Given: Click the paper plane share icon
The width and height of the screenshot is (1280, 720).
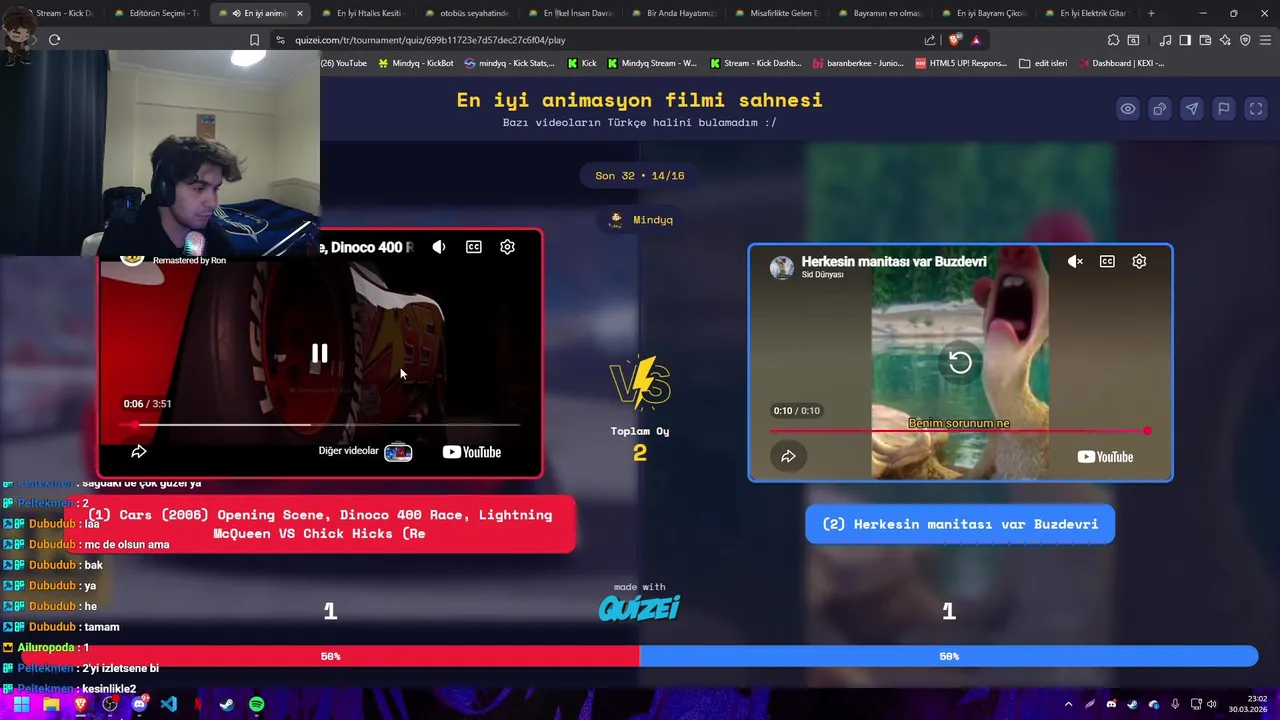Looking at the screenshot, I should tap(1192, 109).
